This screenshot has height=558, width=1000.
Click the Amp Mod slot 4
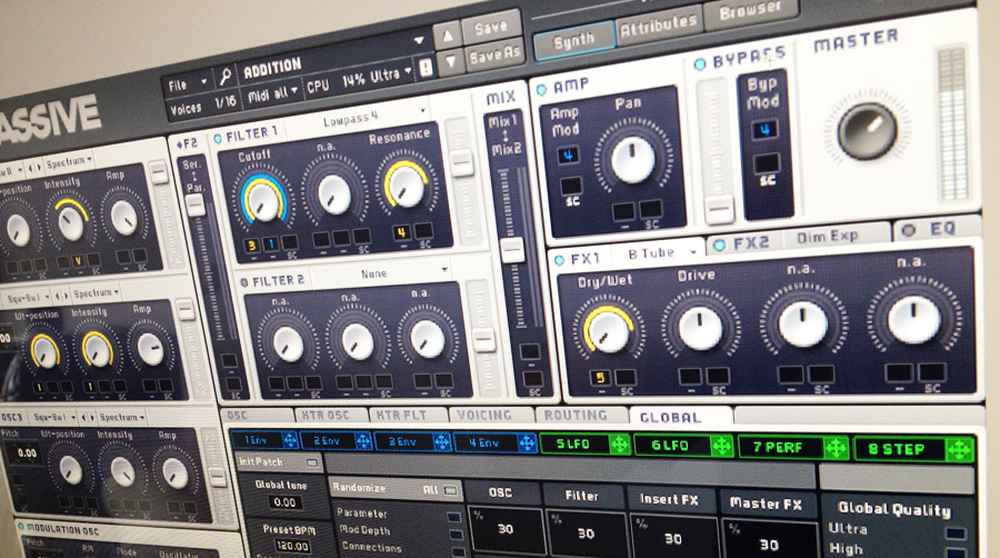click(567, 155)
